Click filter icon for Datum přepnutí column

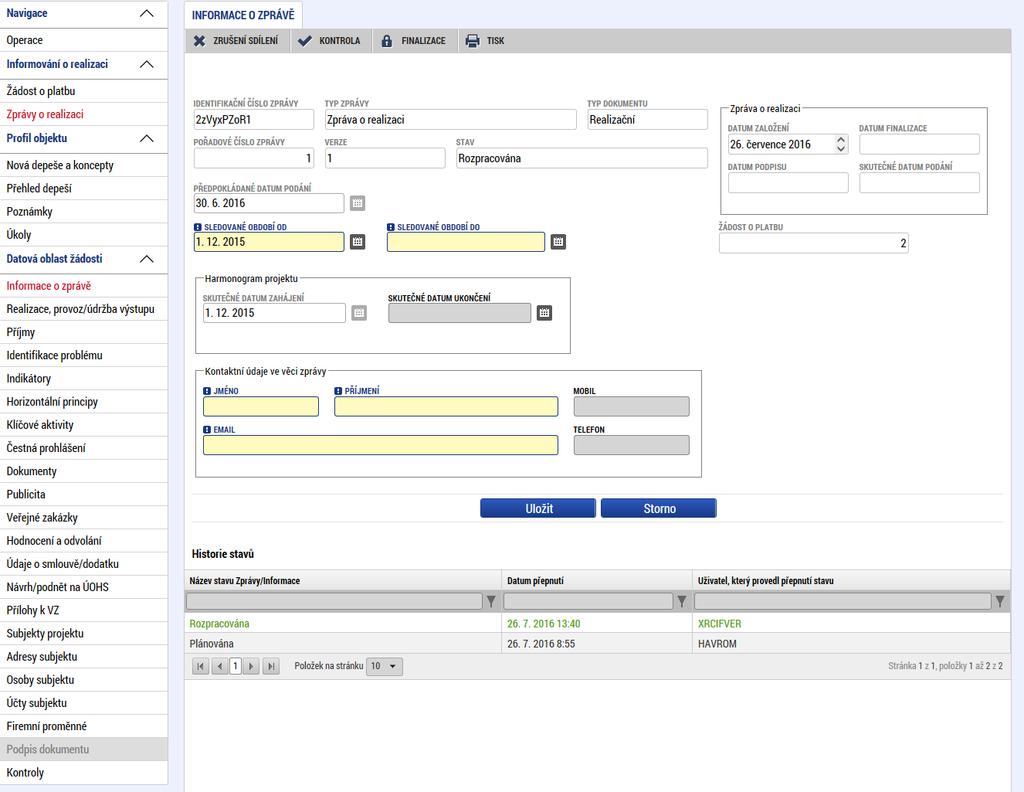pos(682,601)
